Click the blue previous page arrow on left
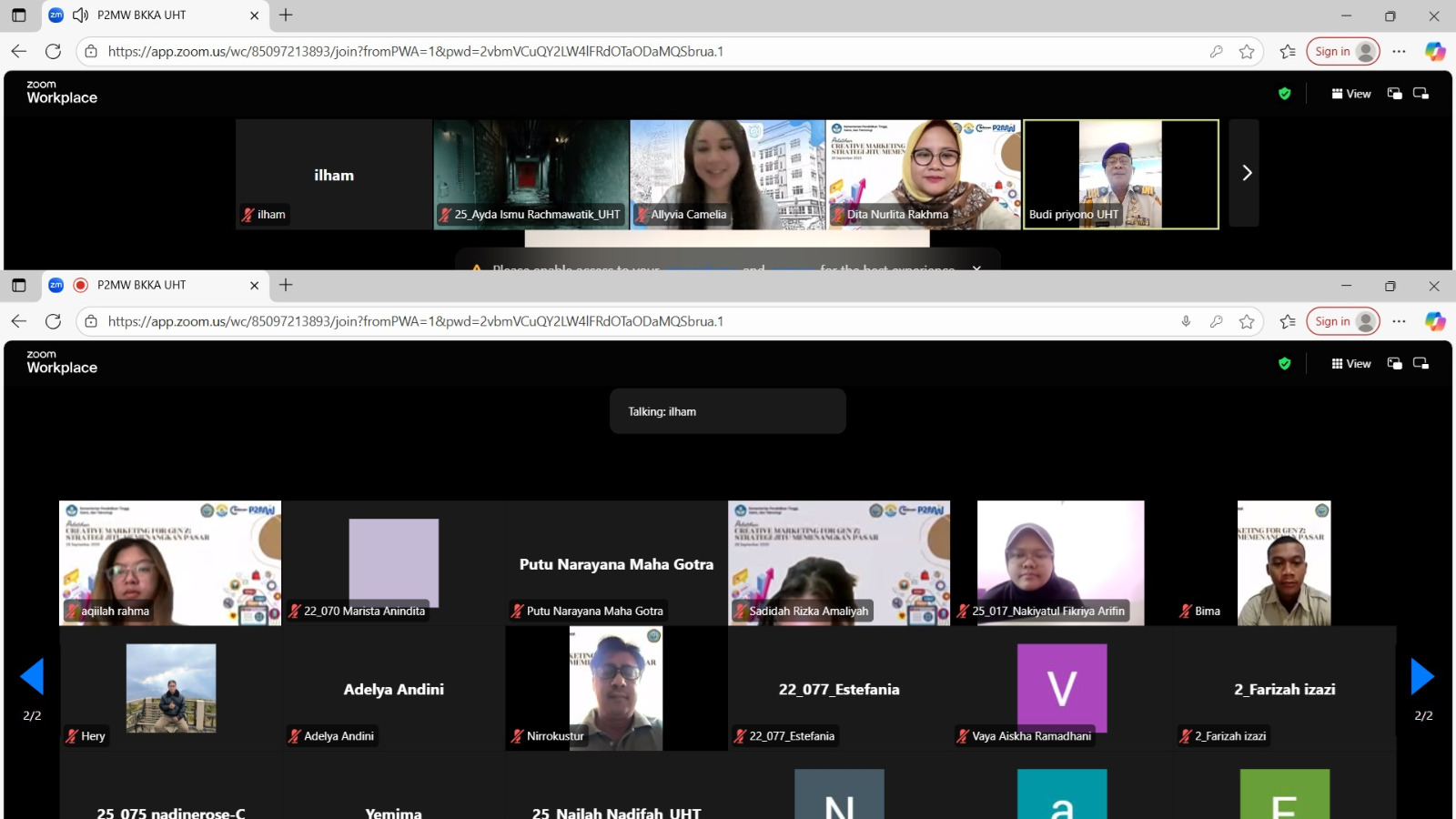 [x=32, y=676]
